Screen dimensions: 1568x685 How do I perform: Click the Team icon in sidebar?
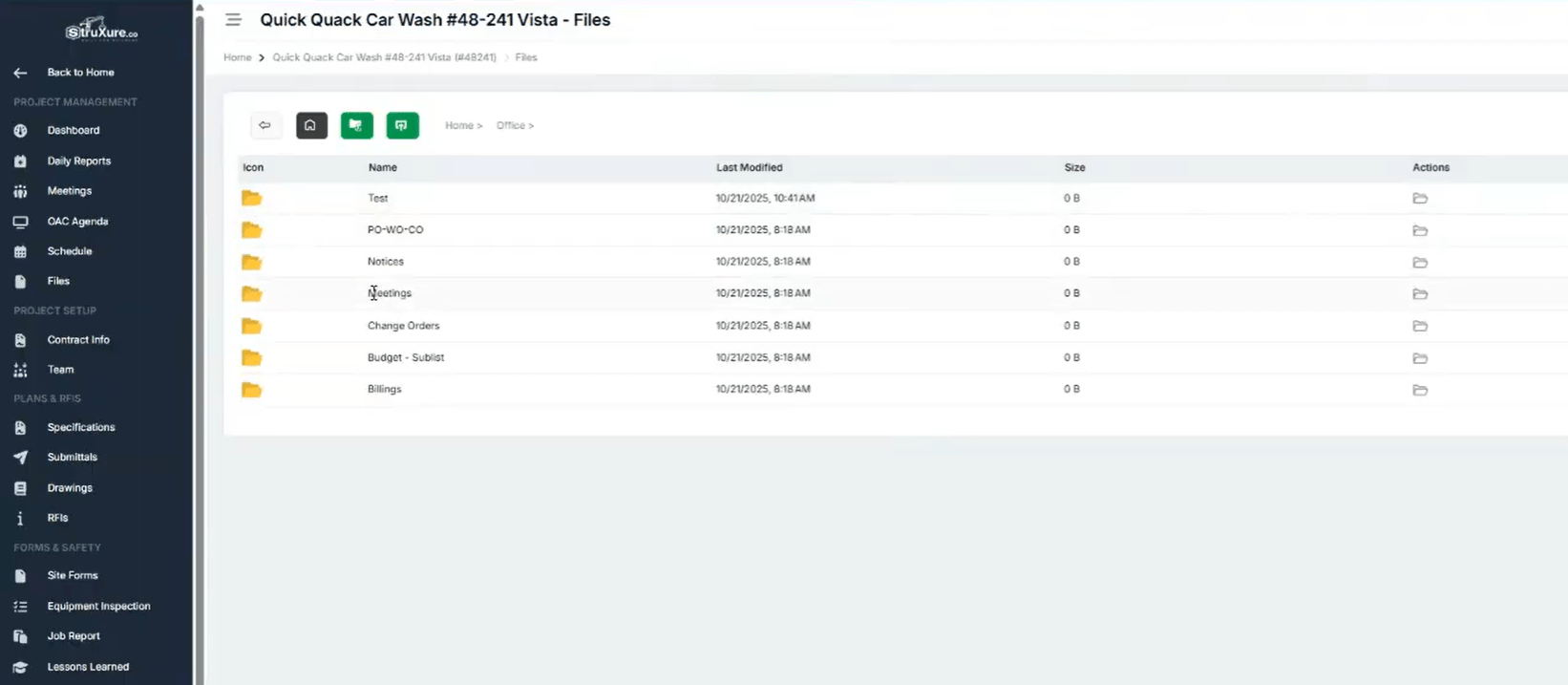[x=20, y=370]
